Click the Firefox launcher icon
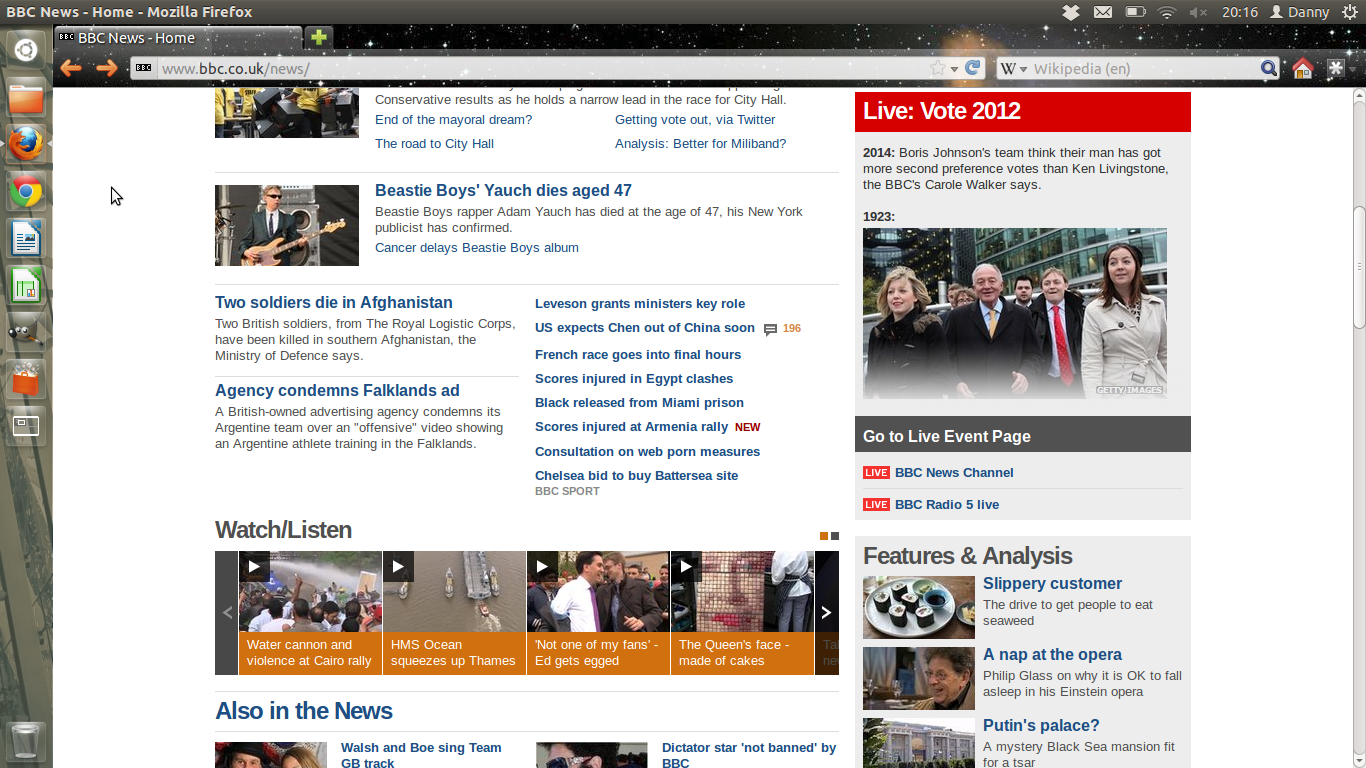The width and height of the screenshot is (1366, 768). tap(26, 145)
